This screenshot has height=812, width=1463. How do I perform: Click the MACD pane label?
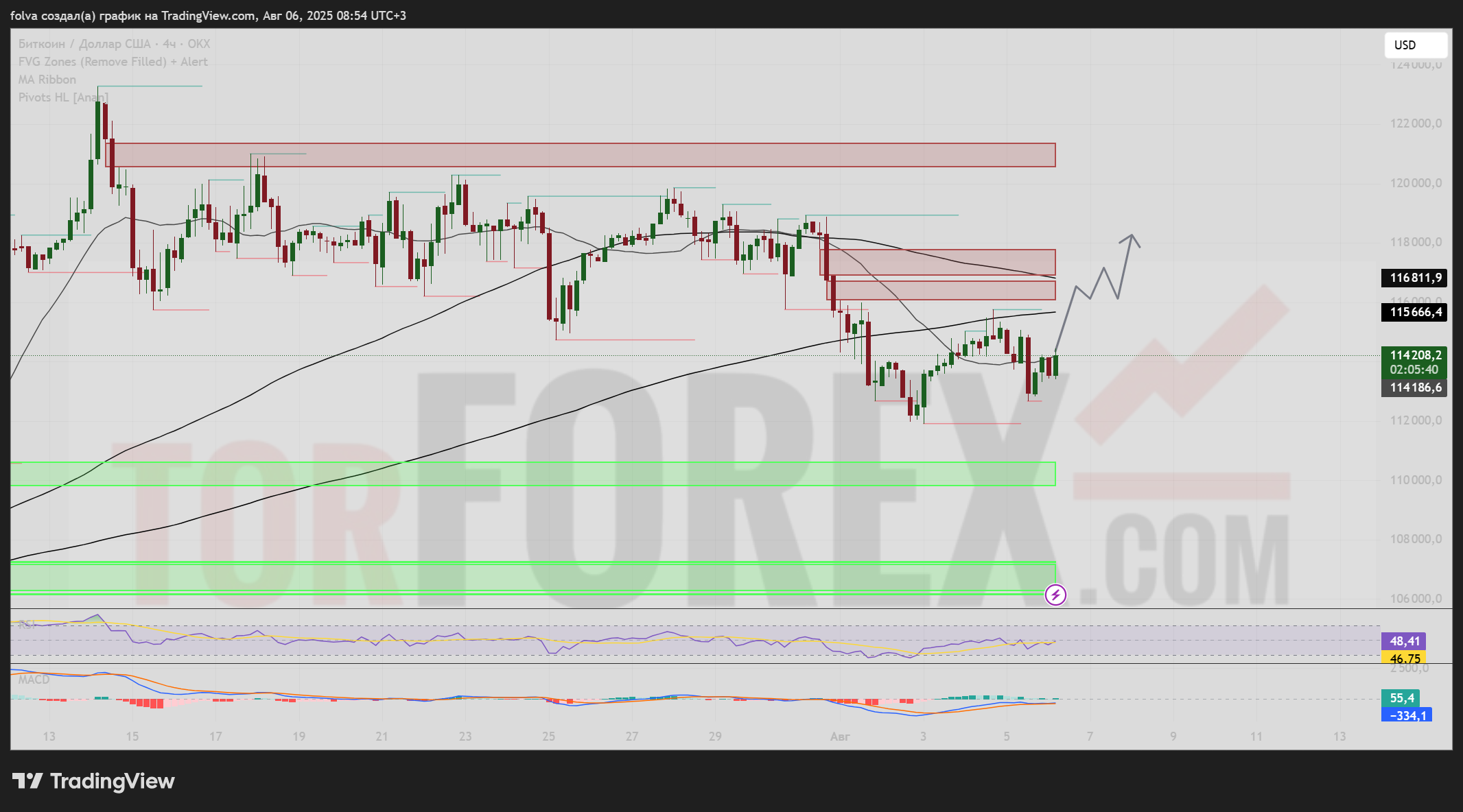pyautogui.click(x=34, y=680)
